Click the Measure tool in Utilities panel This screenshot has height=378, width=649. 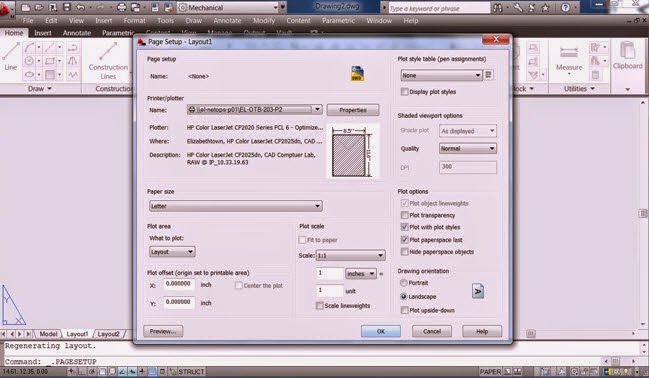[x=569, y=58]
